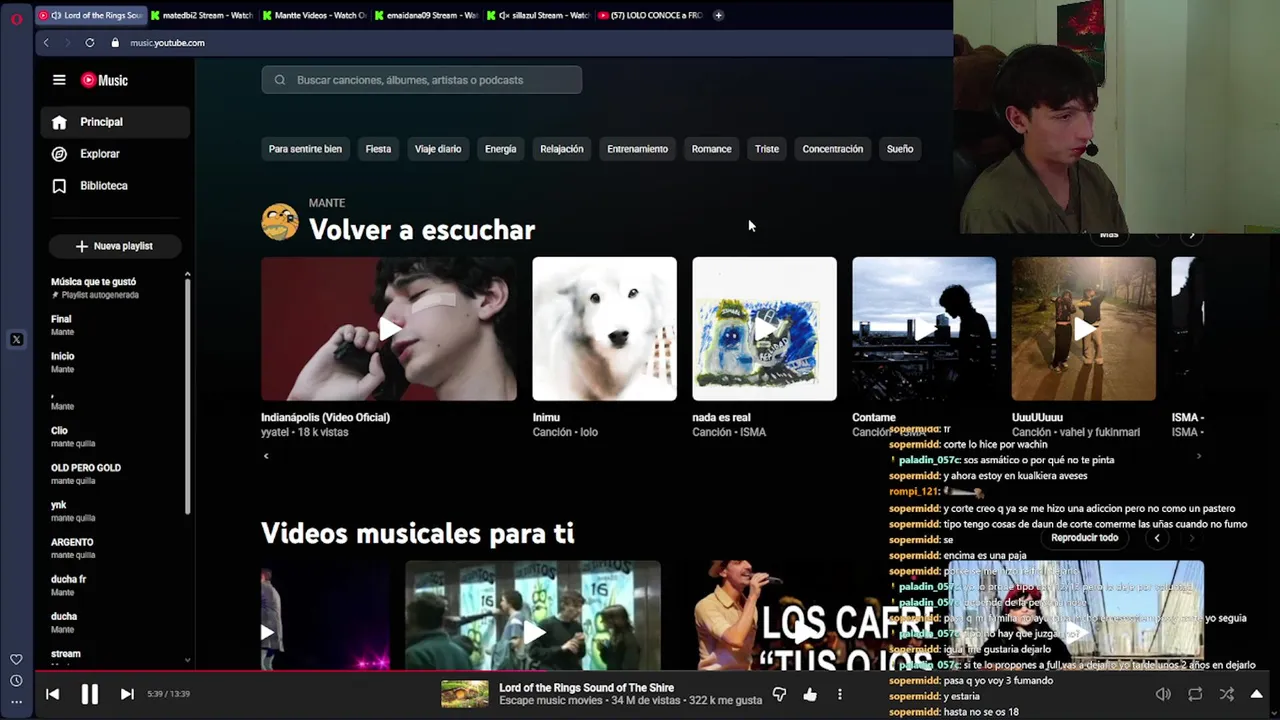Screen dimensions: 1280x720
Task: Switch to the matedbi2 Stream tab
Action: (203, 15)
